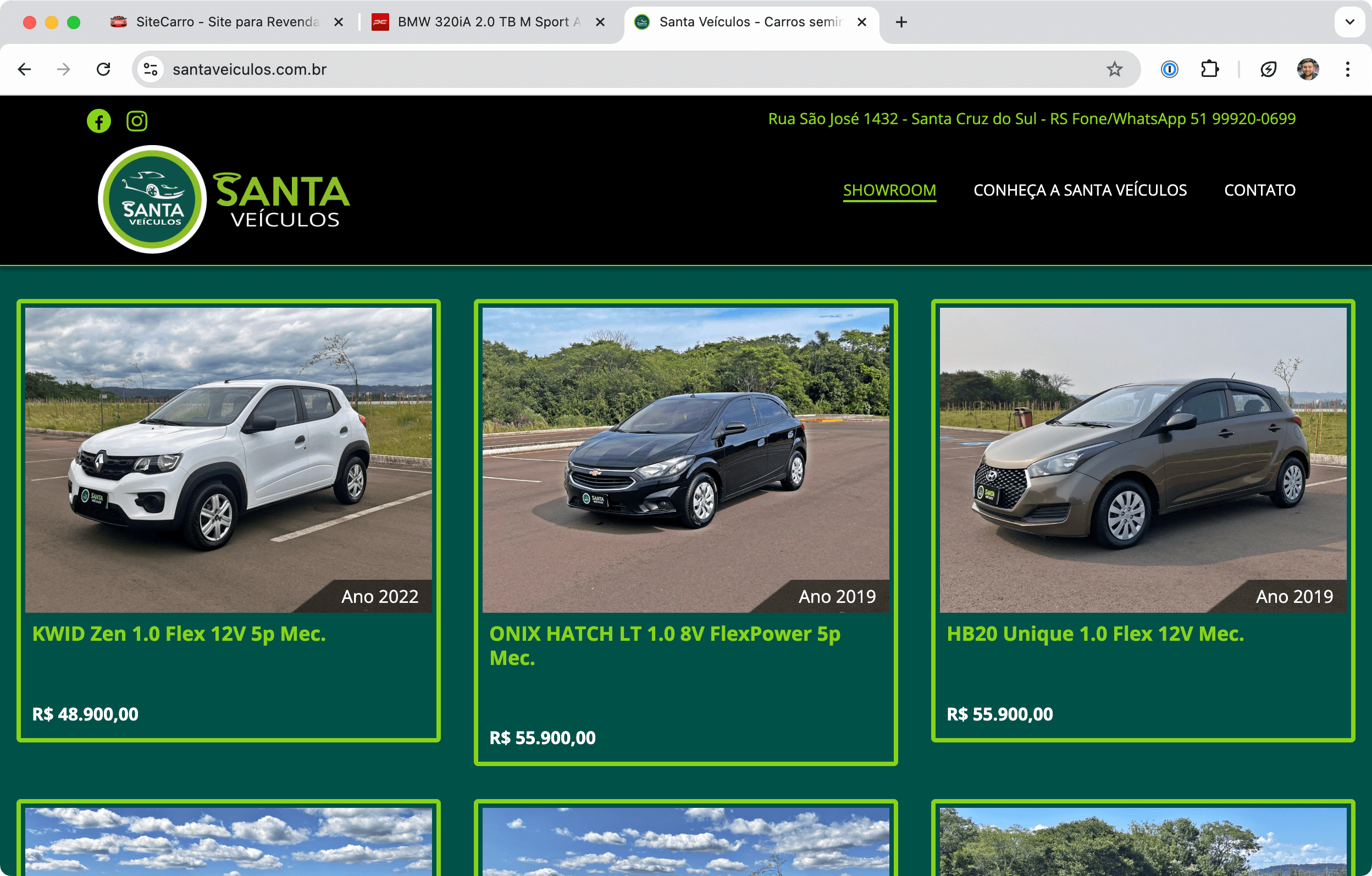
Task: Open the 1Password extension icon
Action: (x=1169, y=69)
